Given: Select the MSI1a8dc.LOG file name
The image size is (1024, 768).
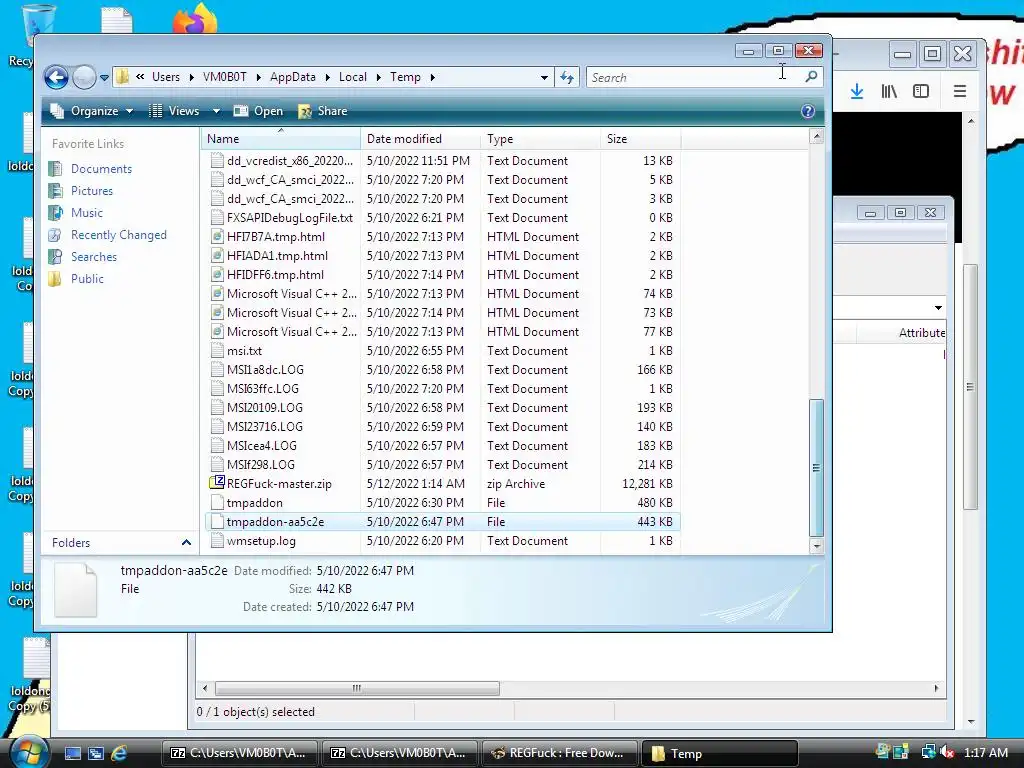Looking at the screenshot, I should [265, 370].
